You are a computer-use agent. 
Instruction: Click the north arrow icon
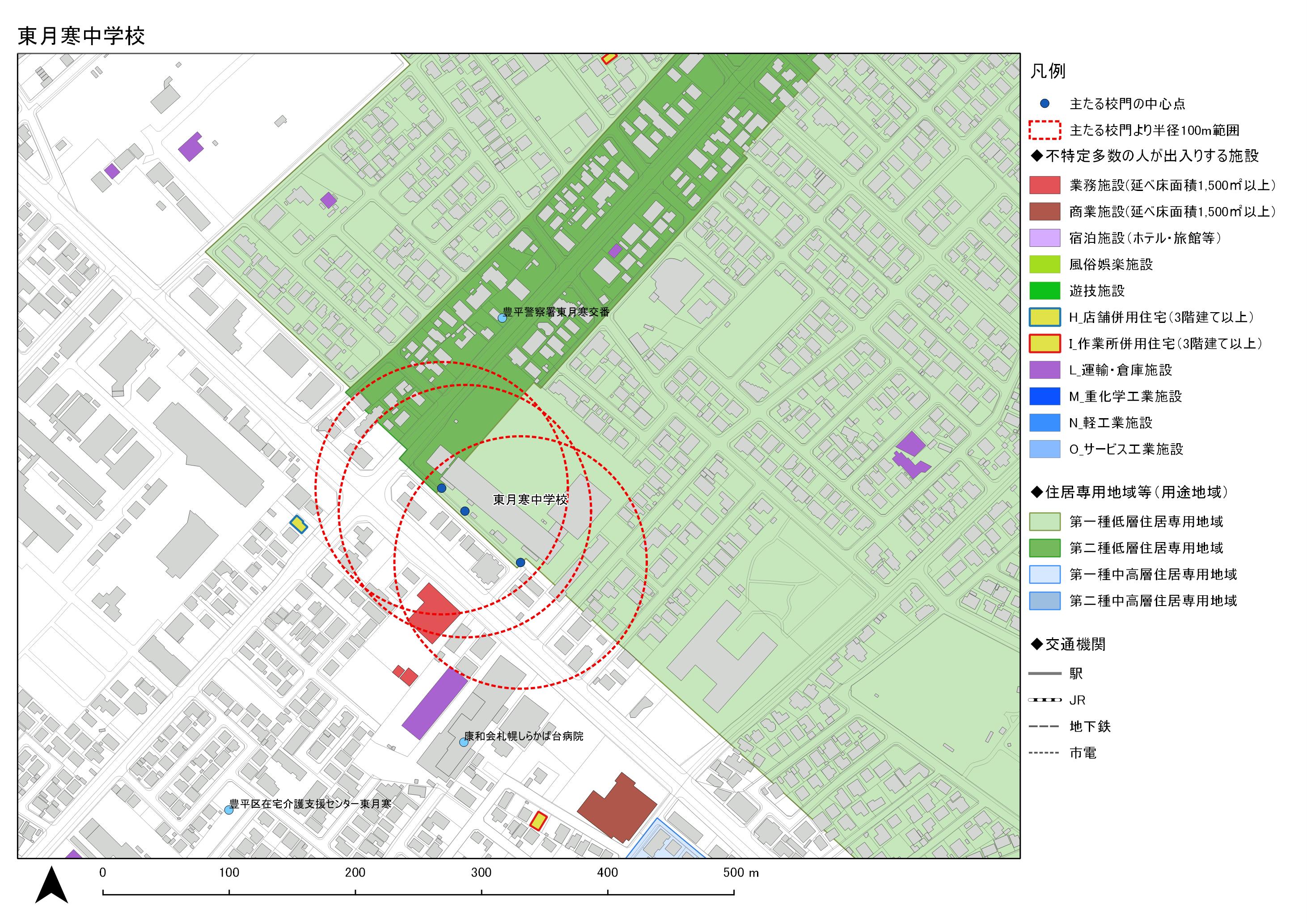(52, 885)
